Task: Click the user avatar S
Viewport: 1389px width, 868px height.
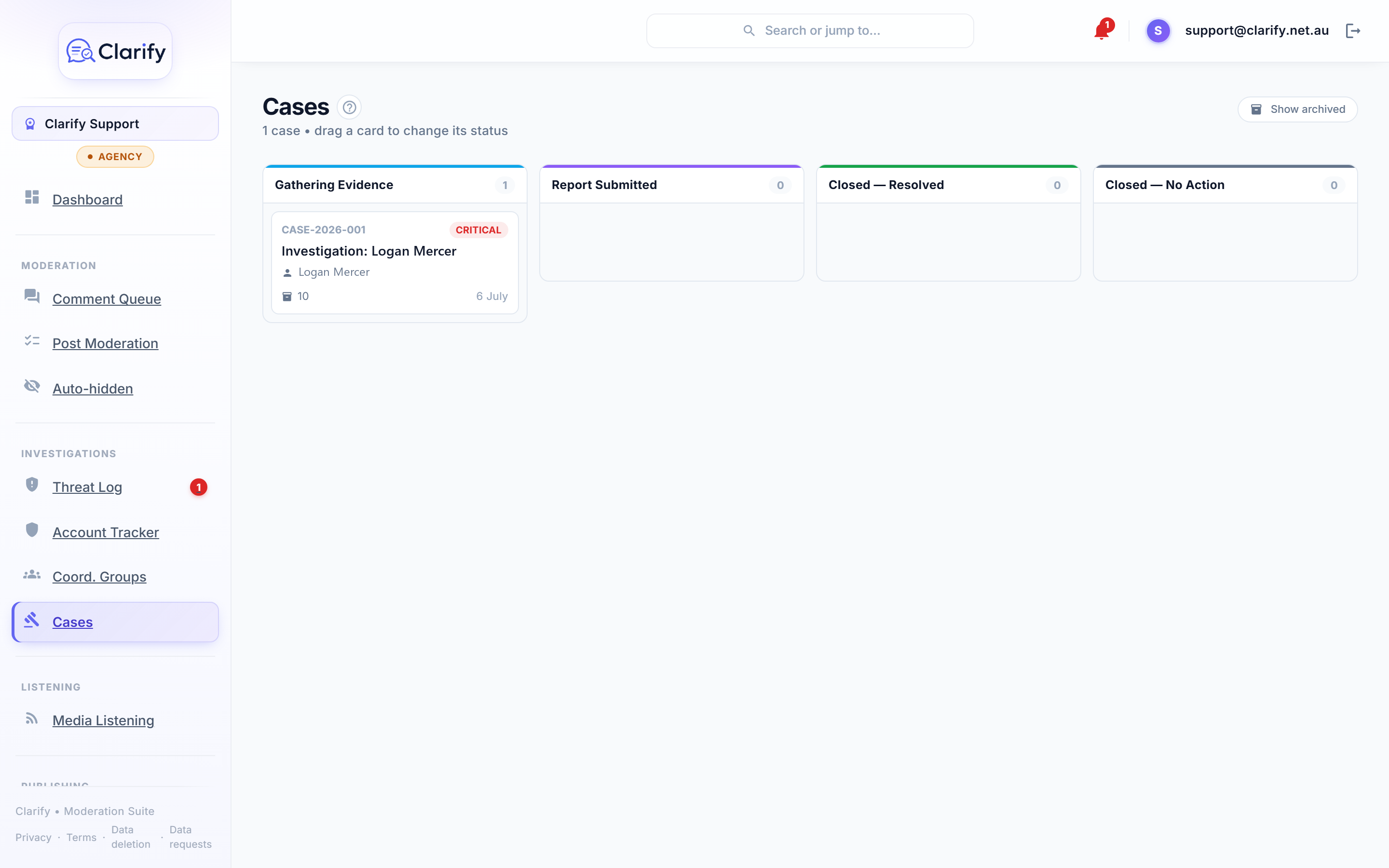Action: pos(1157,30)
